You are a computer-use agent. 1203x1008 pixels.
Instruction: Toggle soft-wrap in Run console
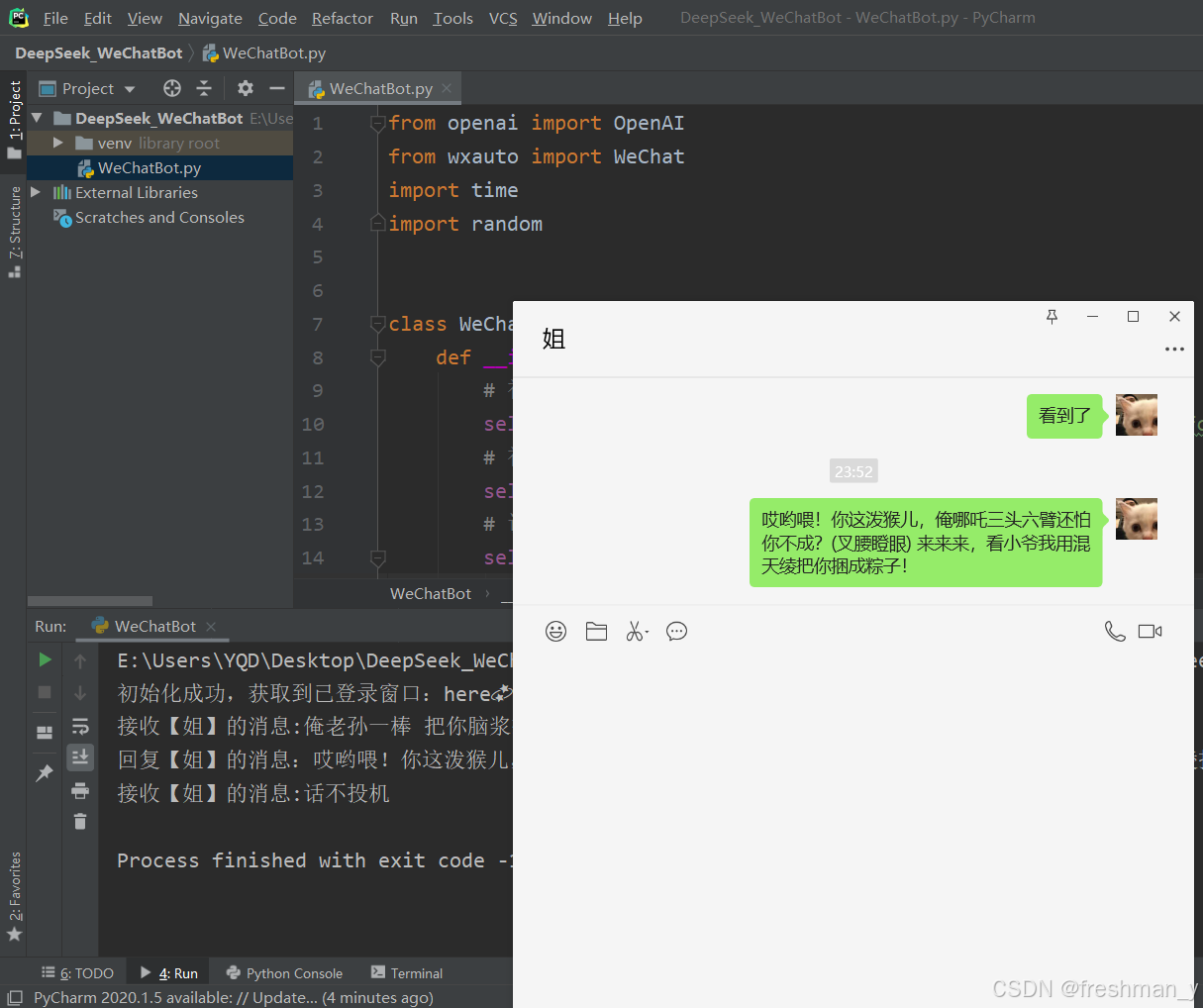tap(80, 726)
